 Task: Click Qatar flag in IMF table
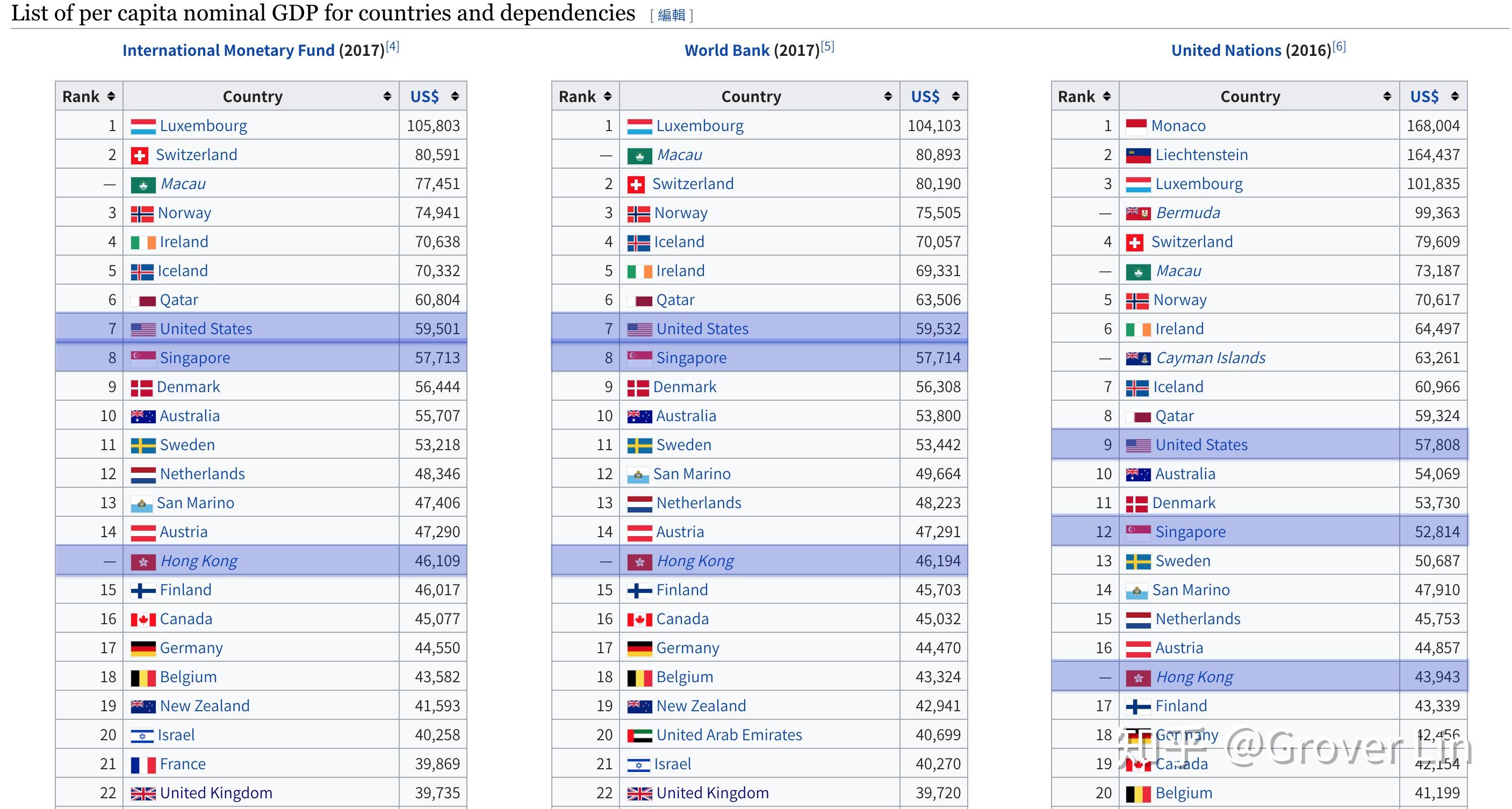pyautogui.click(x=142, y=300)
